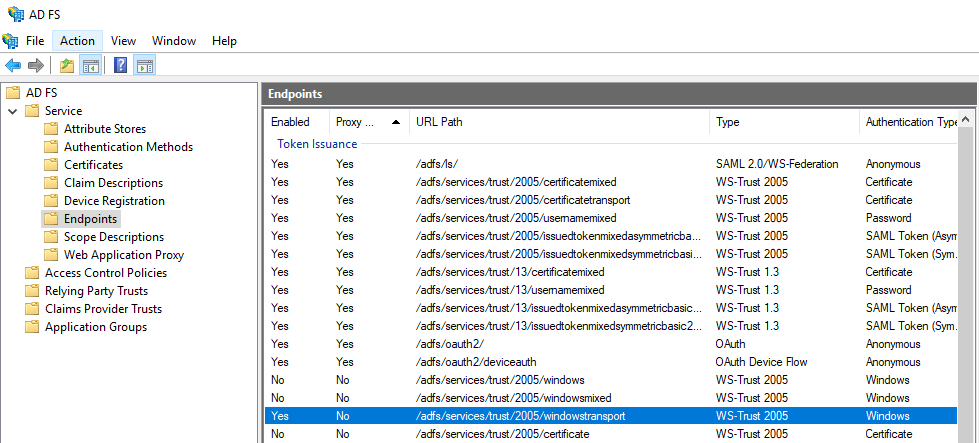
Task: Click SAML 2.0/WS-Federation type cell
Action: 777,164
